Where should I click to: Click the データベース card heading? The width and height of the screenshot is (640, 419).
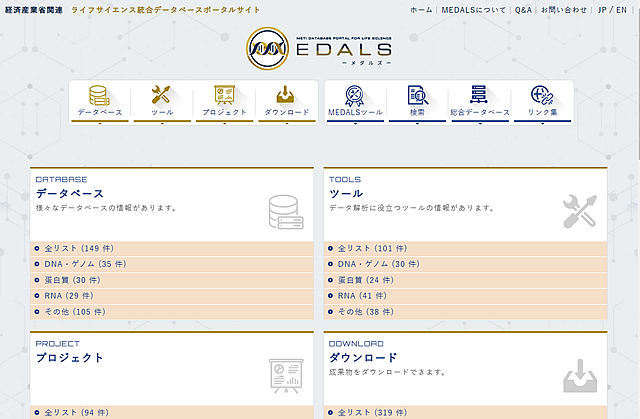coord(70,193)
